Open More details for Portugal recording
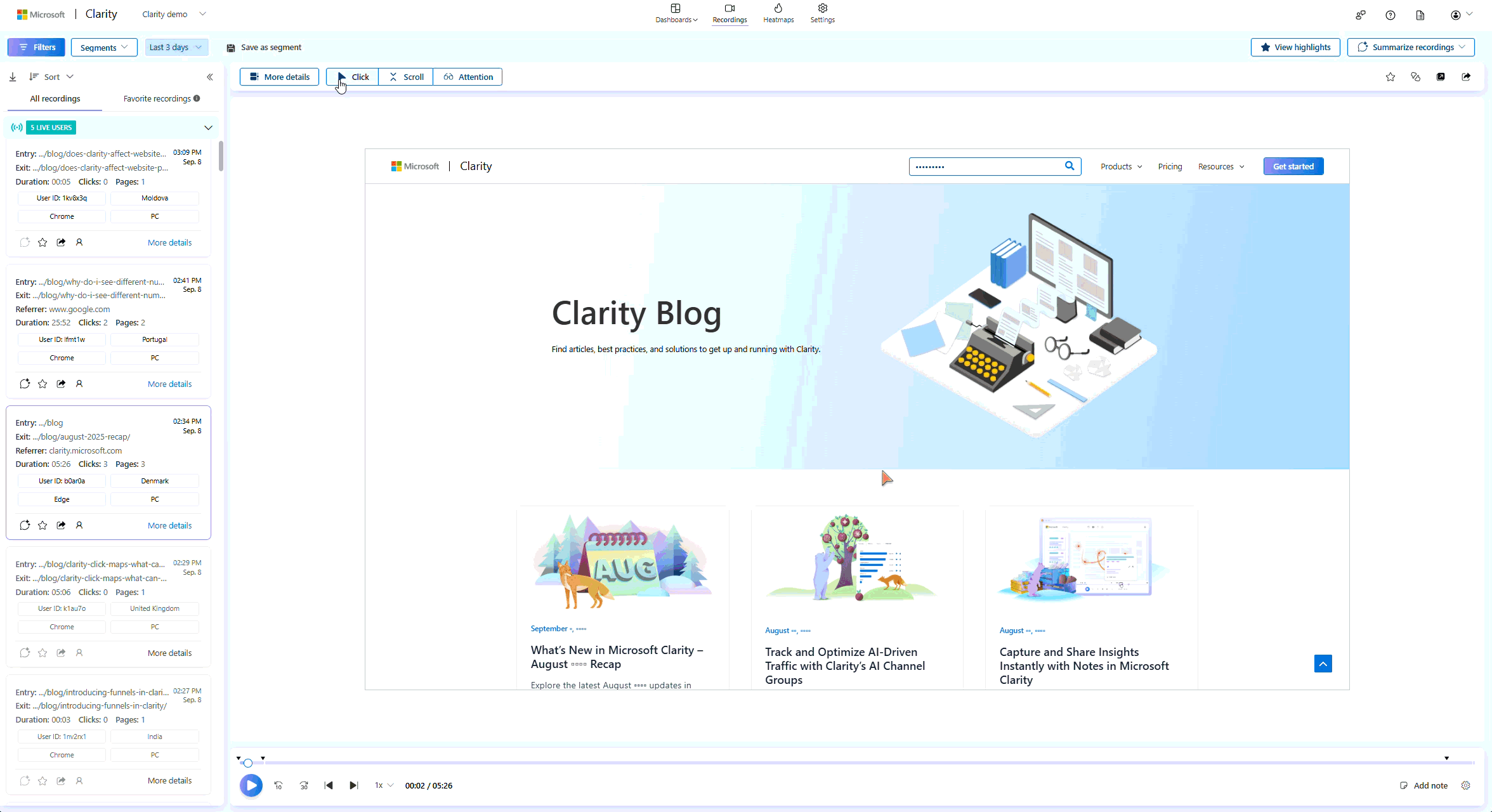Screen dimensions: 1492x812 point(169,384)
